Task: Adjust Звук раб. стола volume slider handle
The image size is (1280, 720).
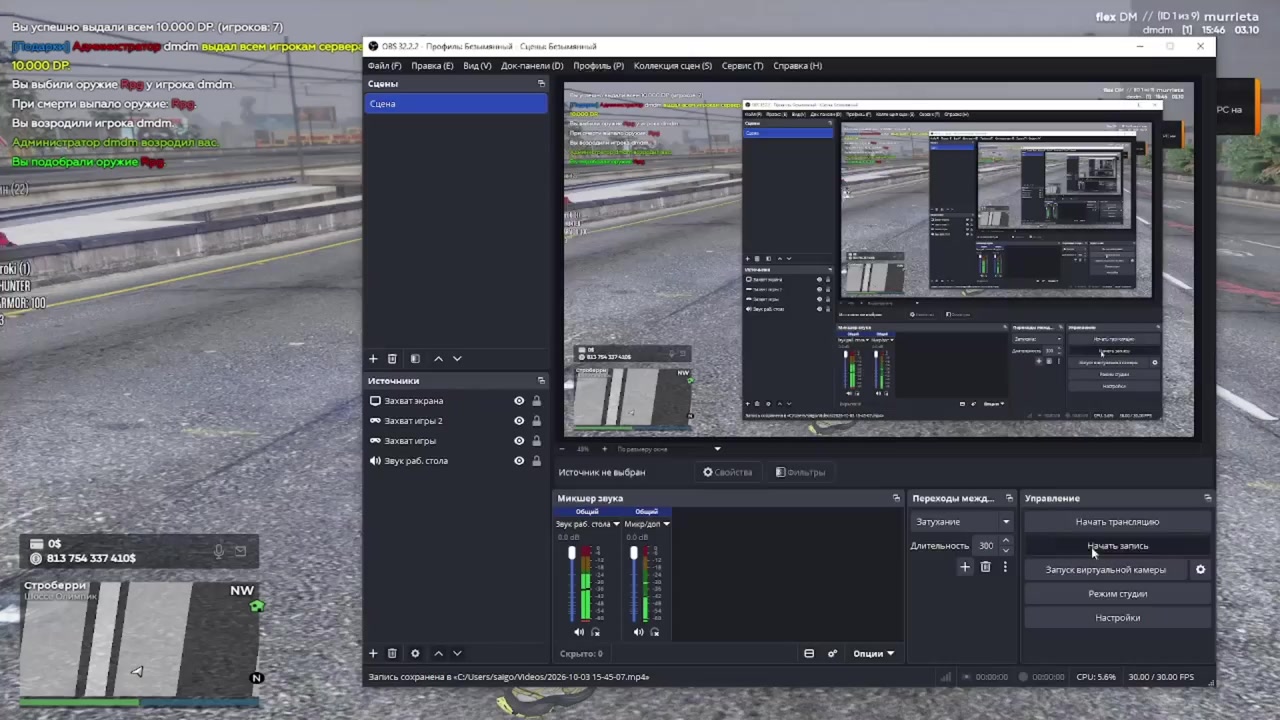Action: (x=572, y=553)
